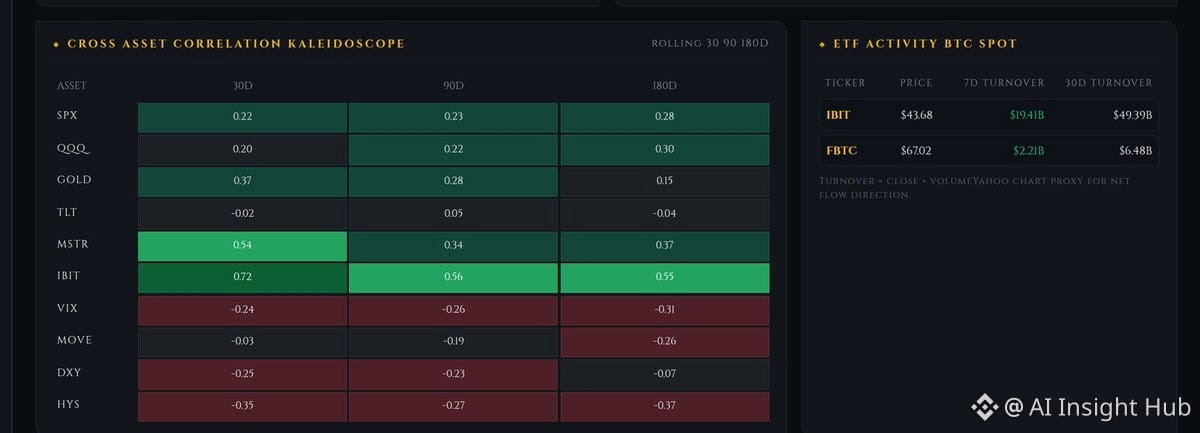
Task: Select the SPX asset row label
Action: pos(67,116)
